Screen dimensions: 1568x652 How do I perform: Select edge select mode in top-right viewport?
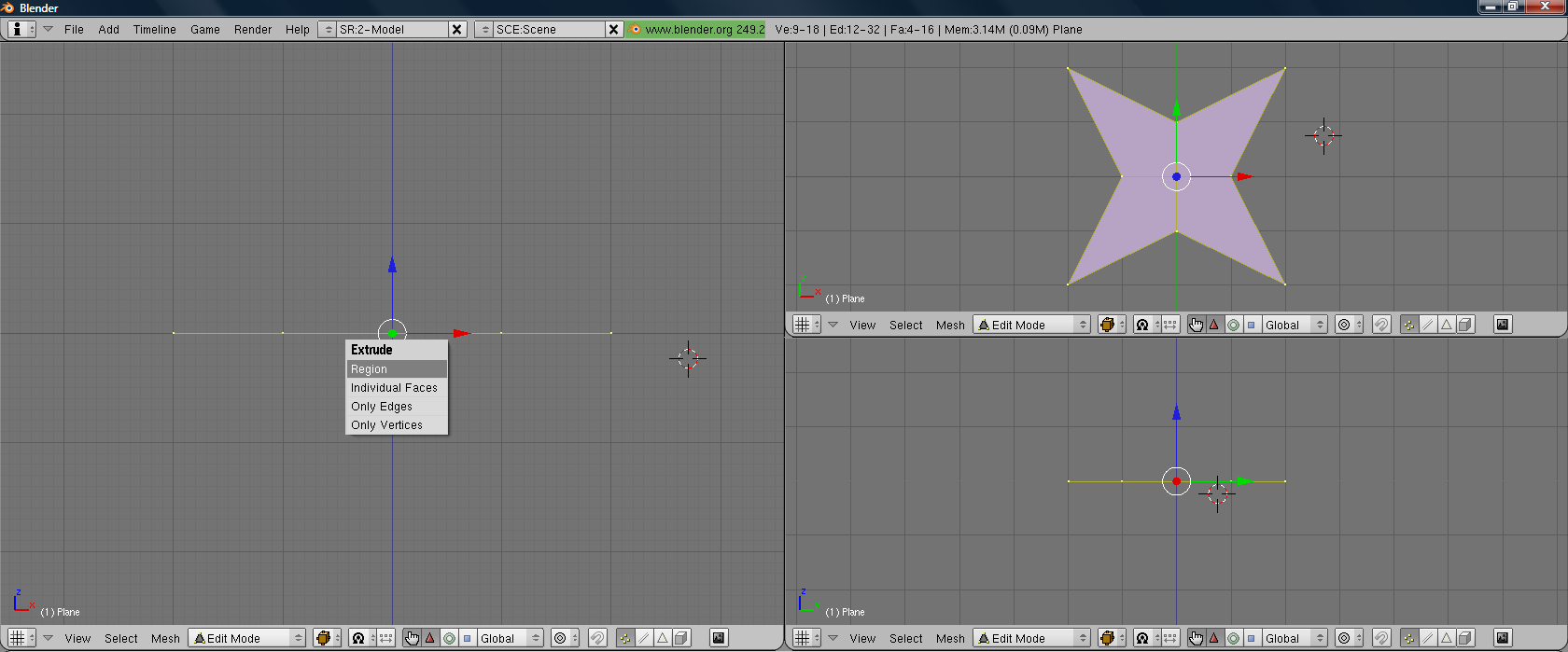[1429, 325]
